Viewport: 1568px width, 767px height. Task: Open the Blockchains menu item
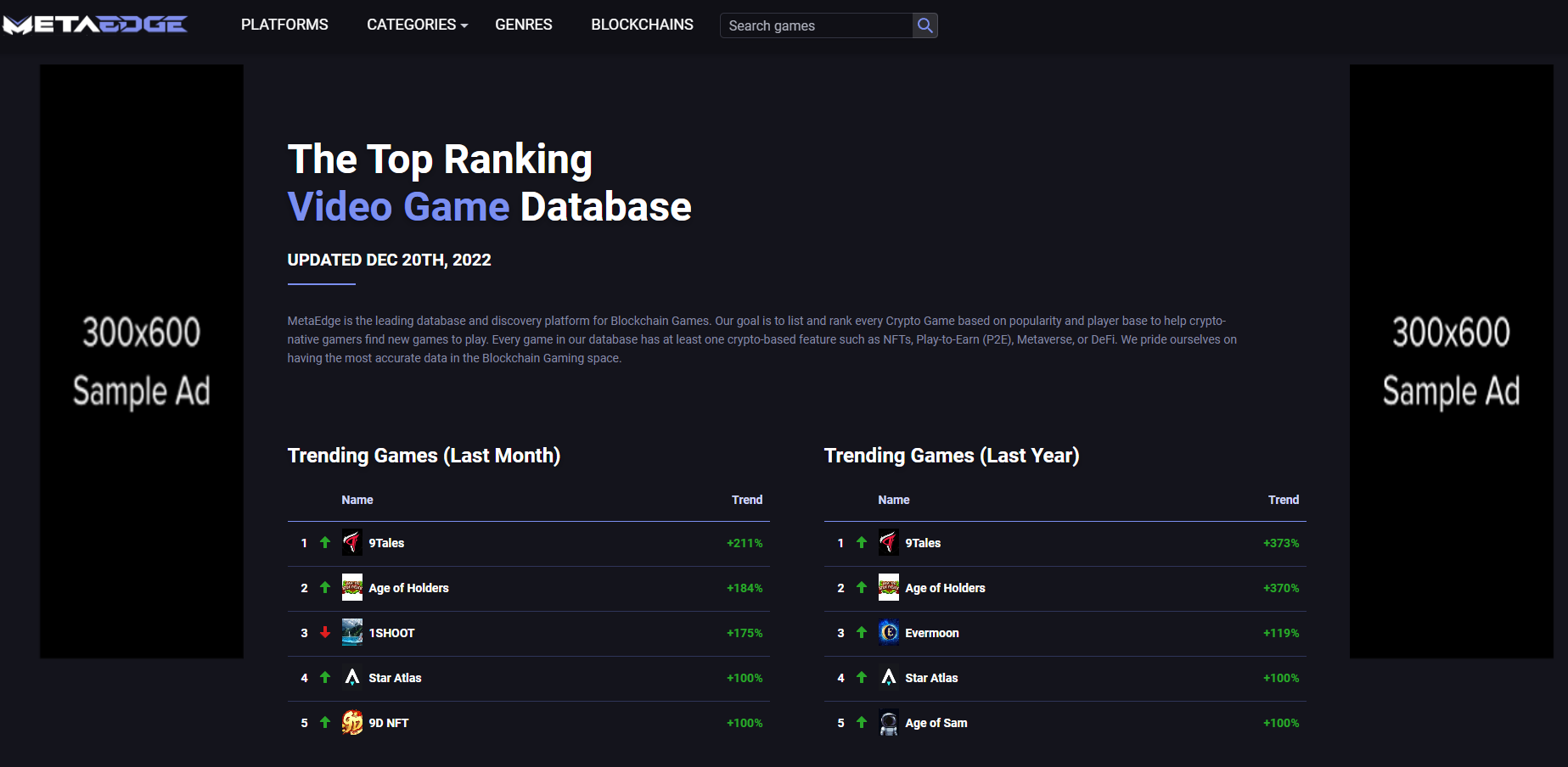tap(642, 25)
